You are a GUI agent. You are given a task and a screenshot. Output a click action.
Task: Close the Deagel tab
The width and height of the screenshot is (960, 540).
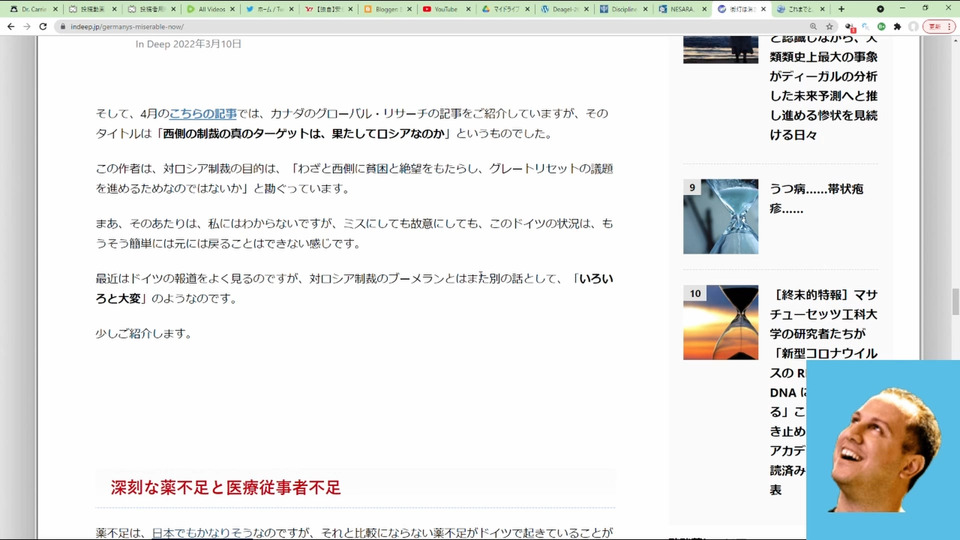click(x=586, y=9)
